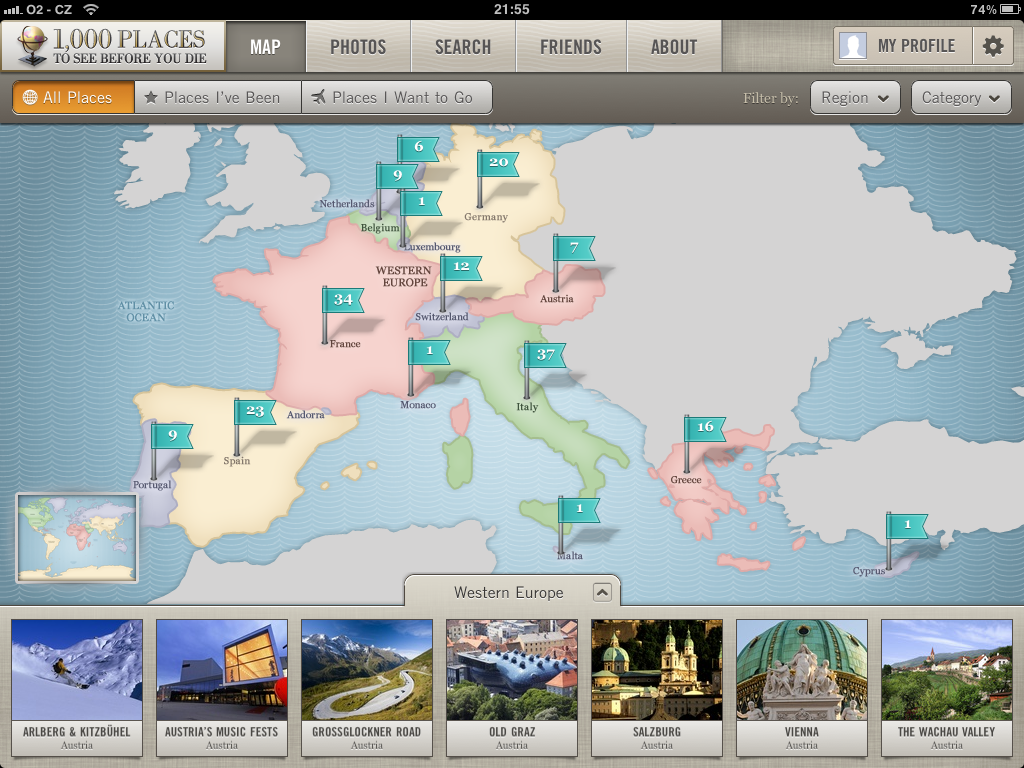This screenshot has height=768, width=1024.
Task: Show All Places filter
Action: pos(74,97)
